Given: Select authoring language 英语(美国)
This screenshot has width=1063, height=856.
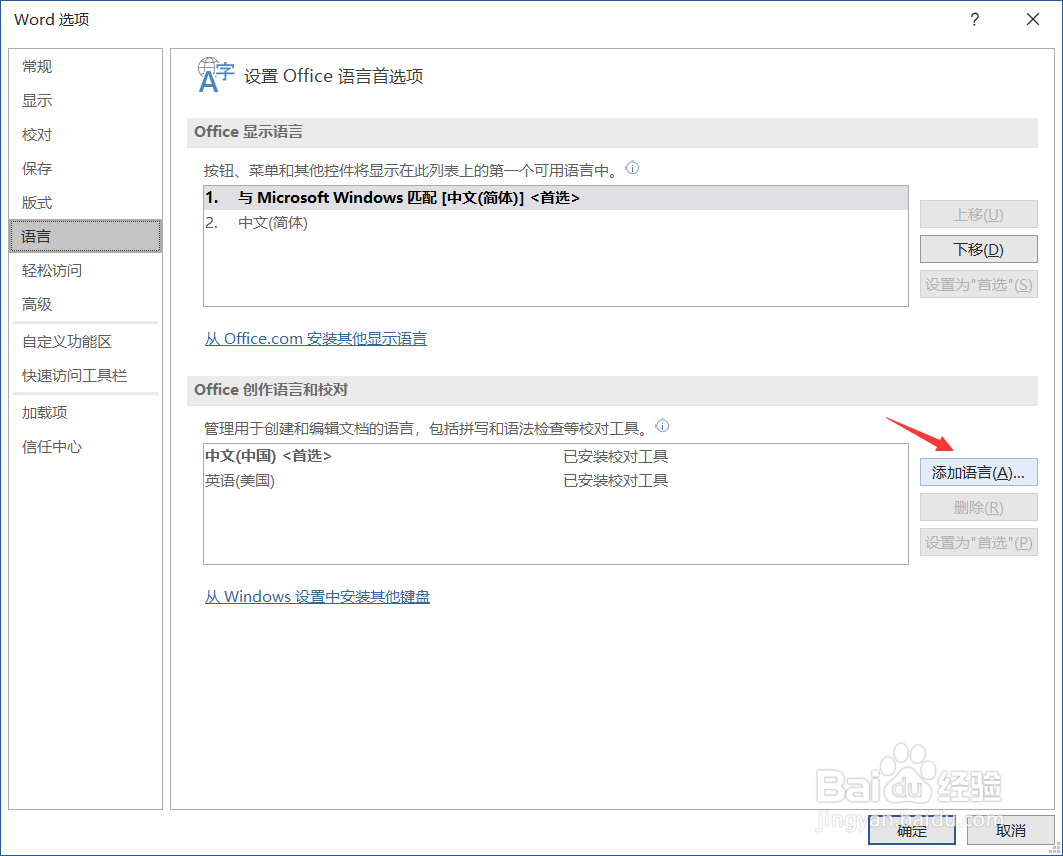Looking at the screenshot, I should (x=555, y=481).
